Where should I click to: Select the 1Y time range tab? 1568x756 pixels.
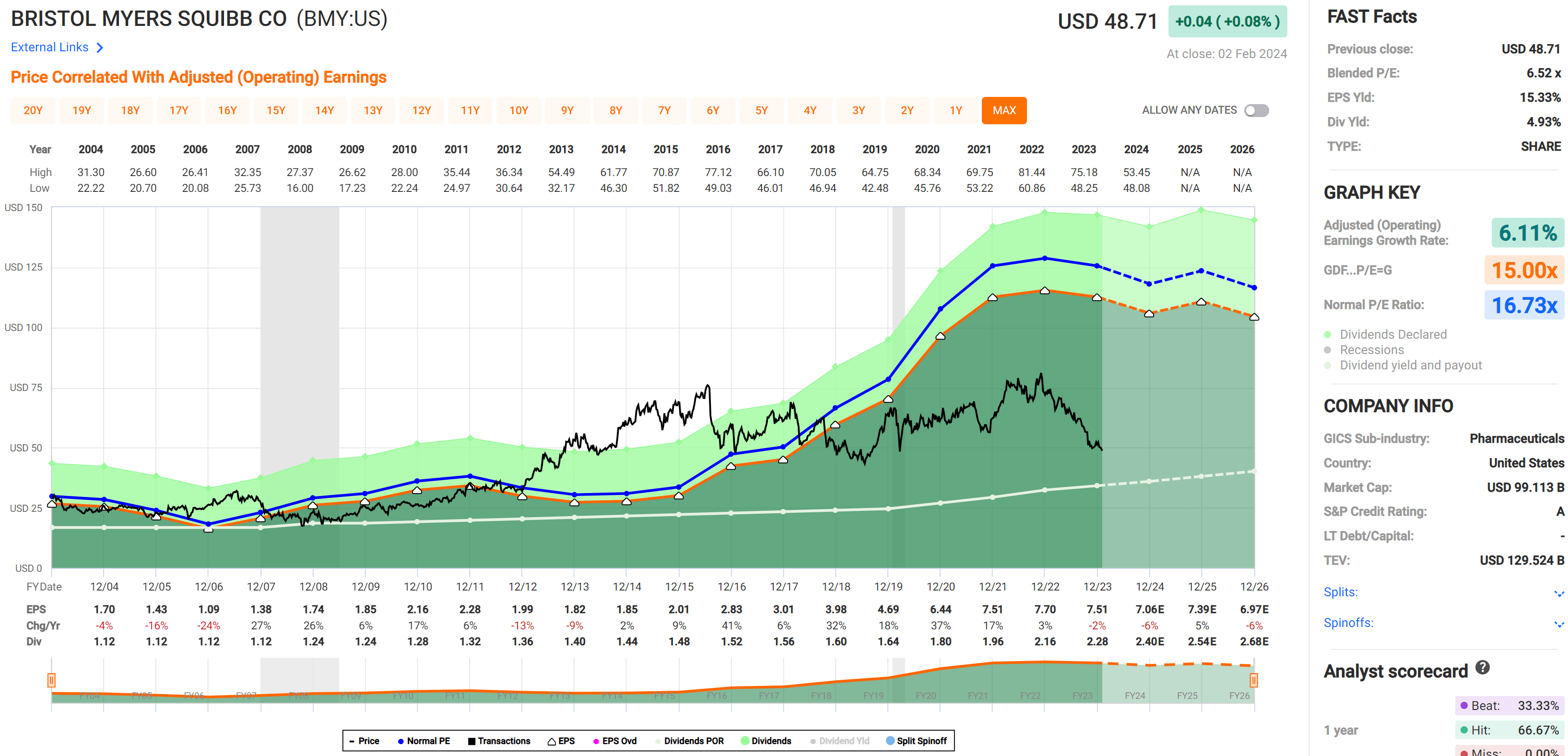pyautogui.click(x=955, y=111)
